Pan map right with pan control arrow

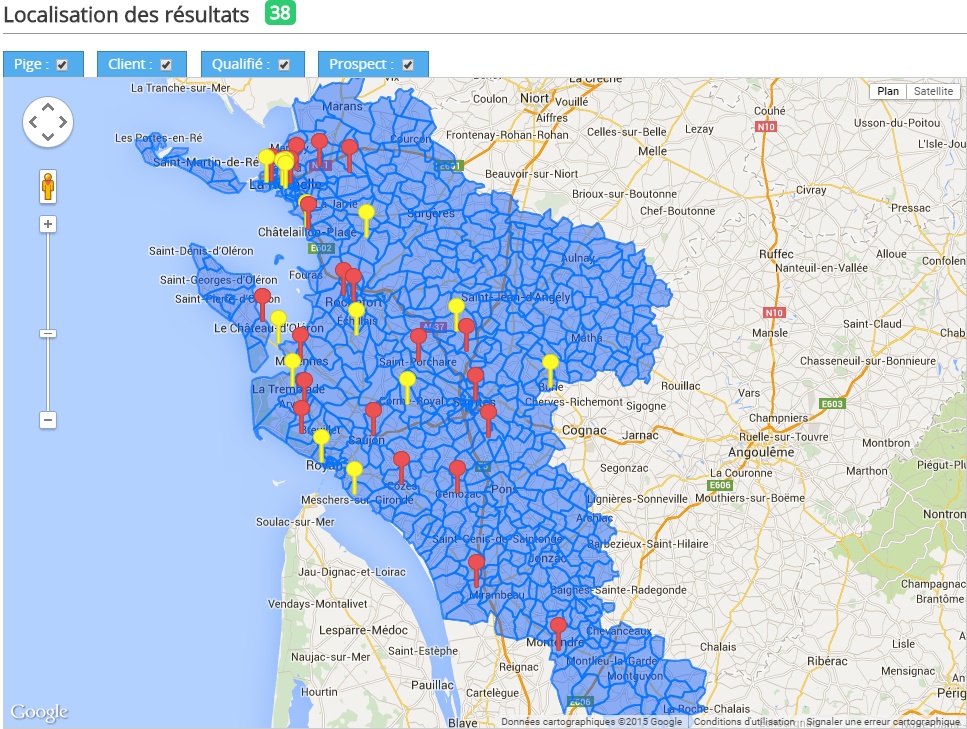64,122
